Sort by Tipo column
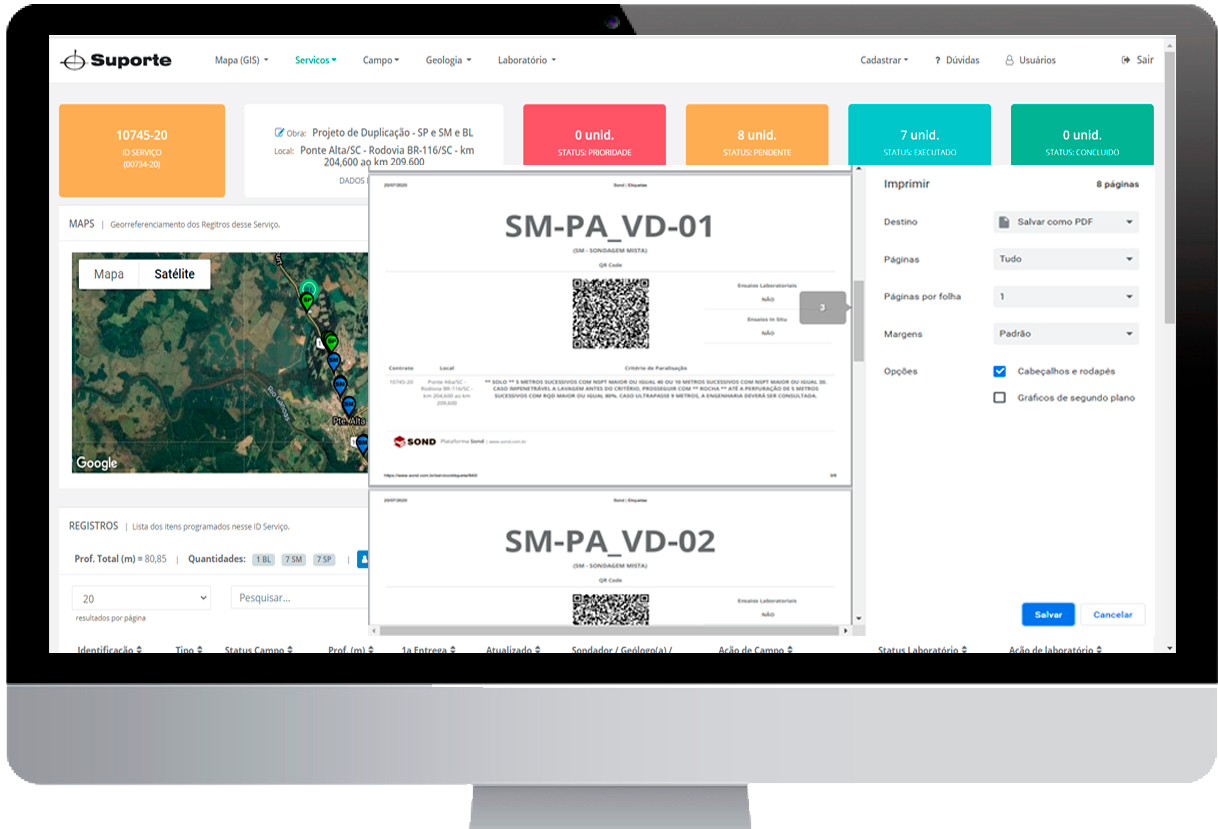The width and height of the screenshot is (1218, 829). tap(187, 650)
